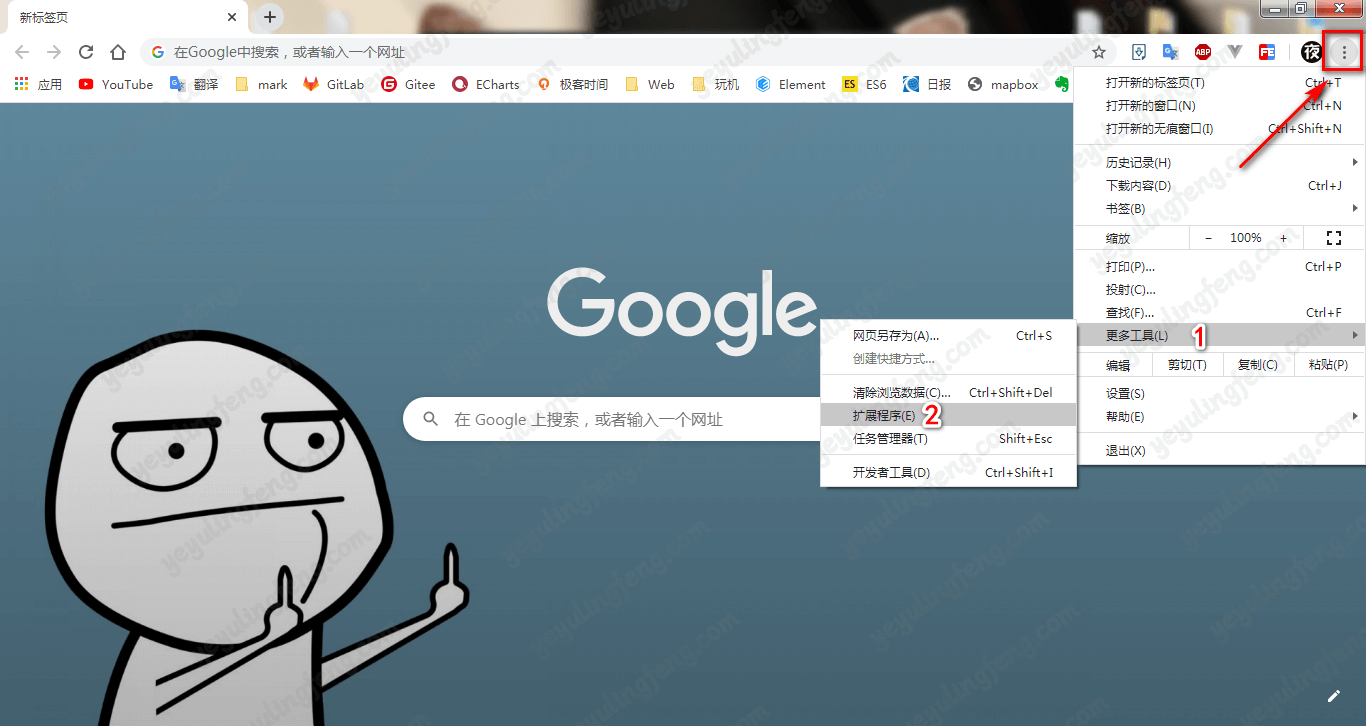Open the FE helper extension icon
Image resolution: width=1366 pixels, height=726 pixels.
(1267, 52)
